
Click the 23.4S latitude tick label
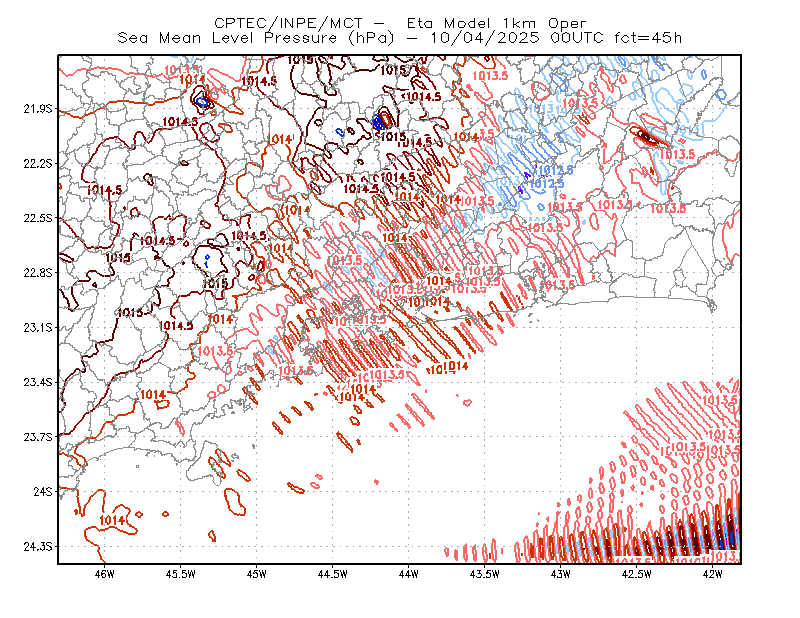(37, 382)
